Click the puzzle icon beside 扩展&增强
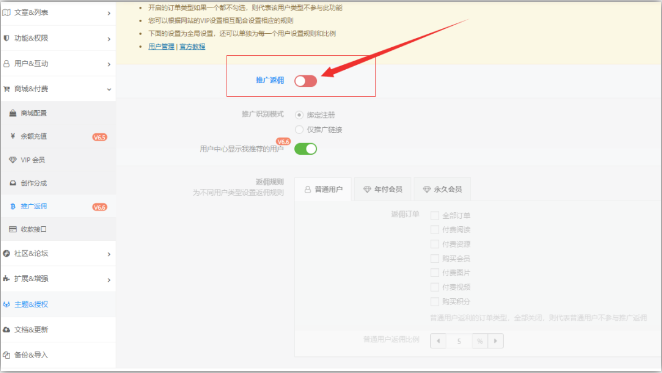662x373 pixels. coord(6,278)
